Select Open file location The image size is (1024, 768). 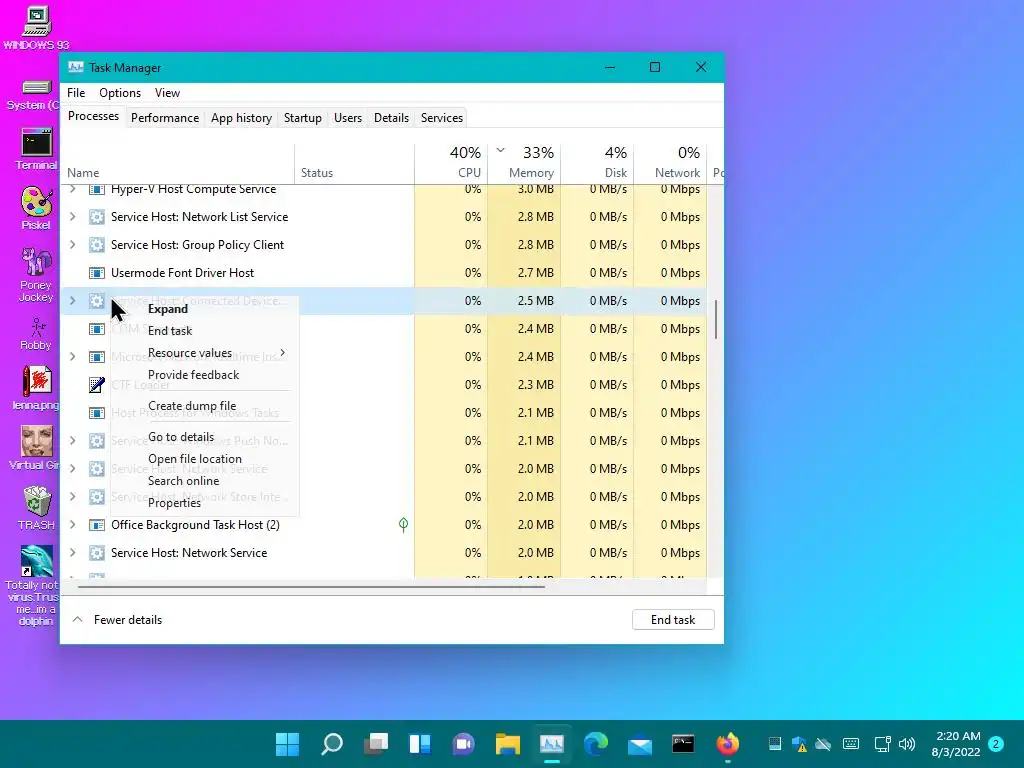click(195, 459)
